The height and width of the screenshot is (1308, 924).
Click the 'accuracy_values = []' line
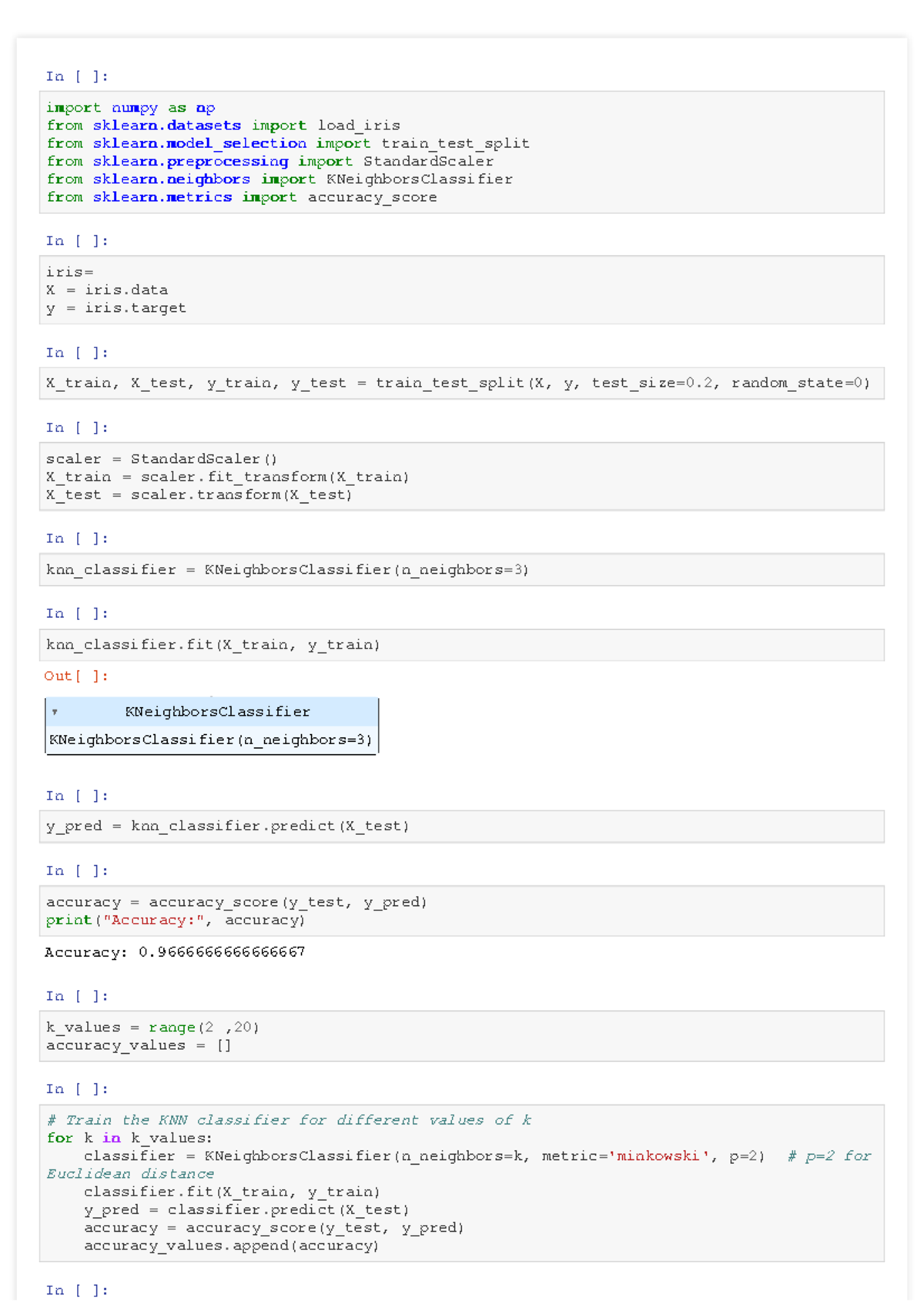(139, 1045)
